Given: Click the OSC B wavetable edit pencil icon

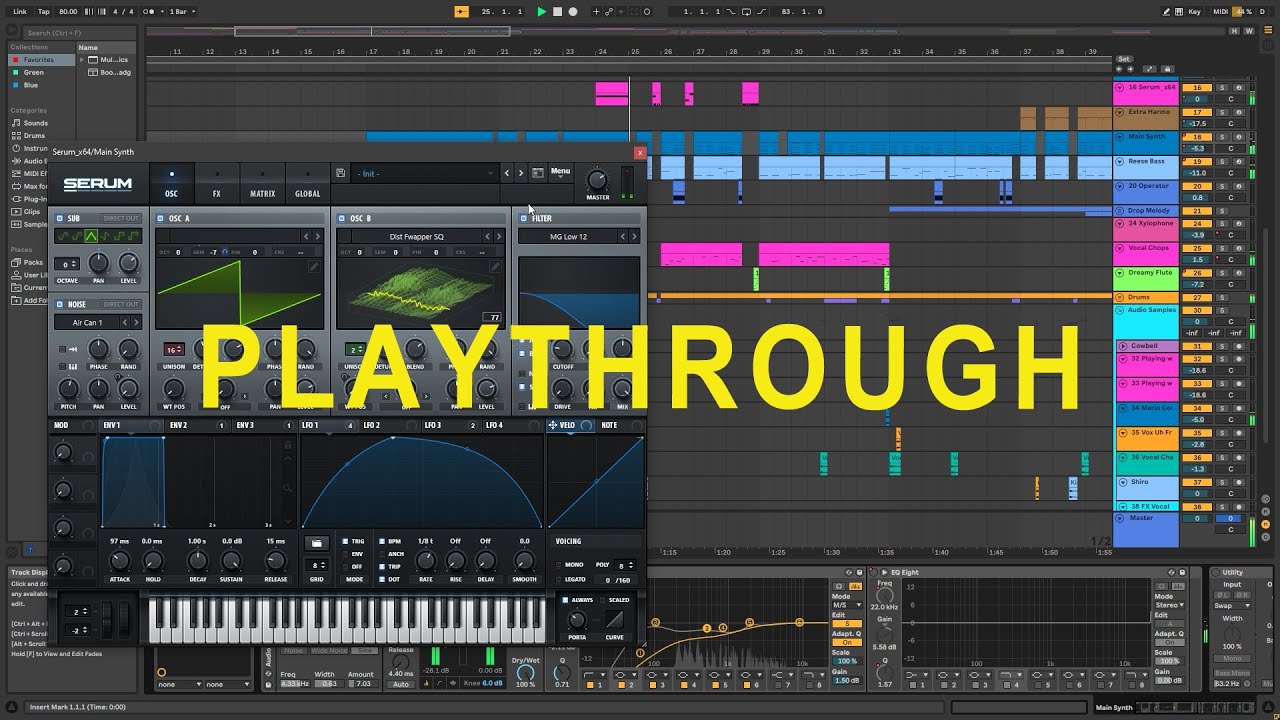Looking at the screenshot, I should click(x=495, y=267).
